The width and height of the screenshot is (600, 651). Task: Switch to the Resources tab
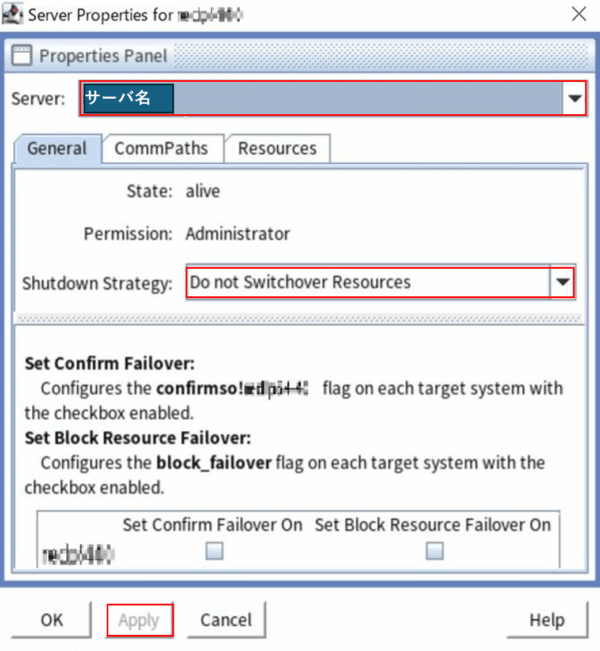(277, 149)
